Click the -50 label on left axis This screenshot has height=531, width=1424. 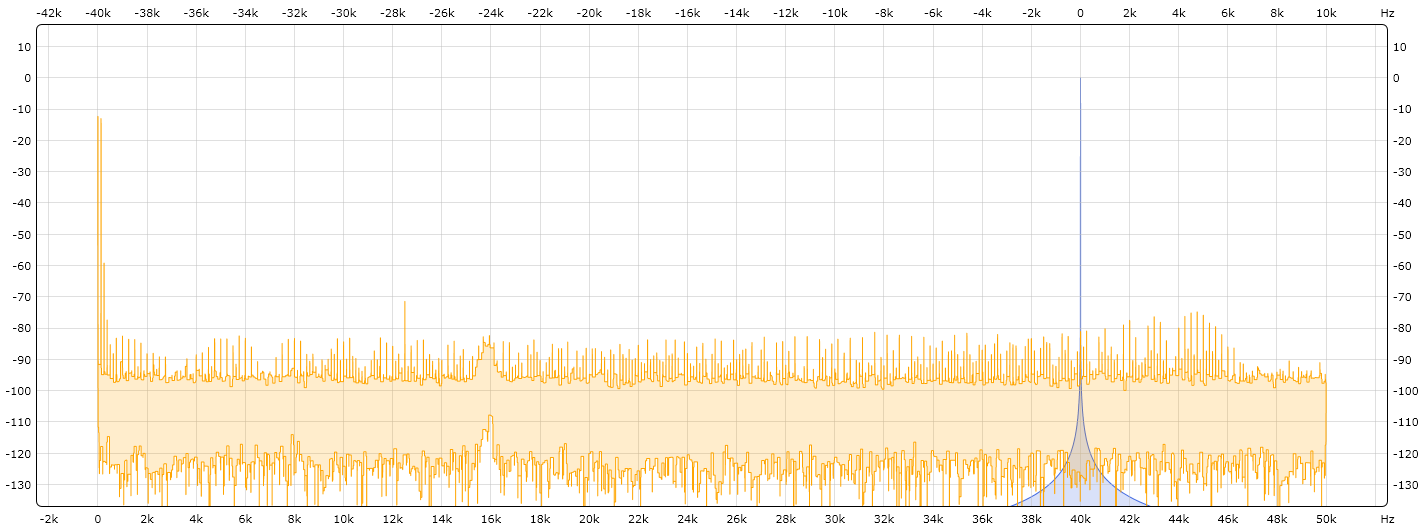click(21, 235)
